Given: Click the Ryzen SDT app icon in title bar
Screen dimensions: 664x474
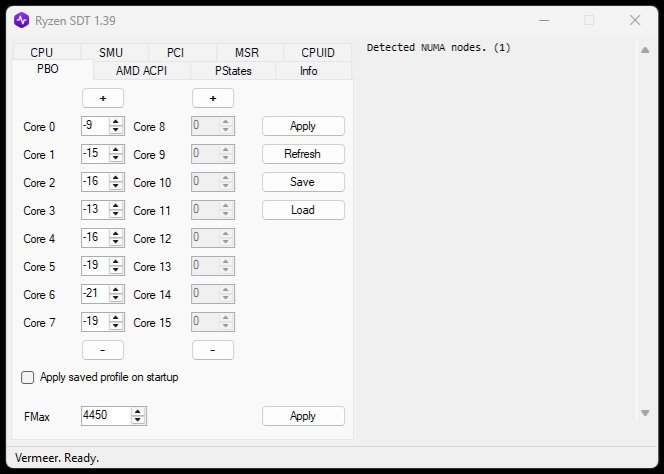Looking at the screenshot, I should point(21,20).
